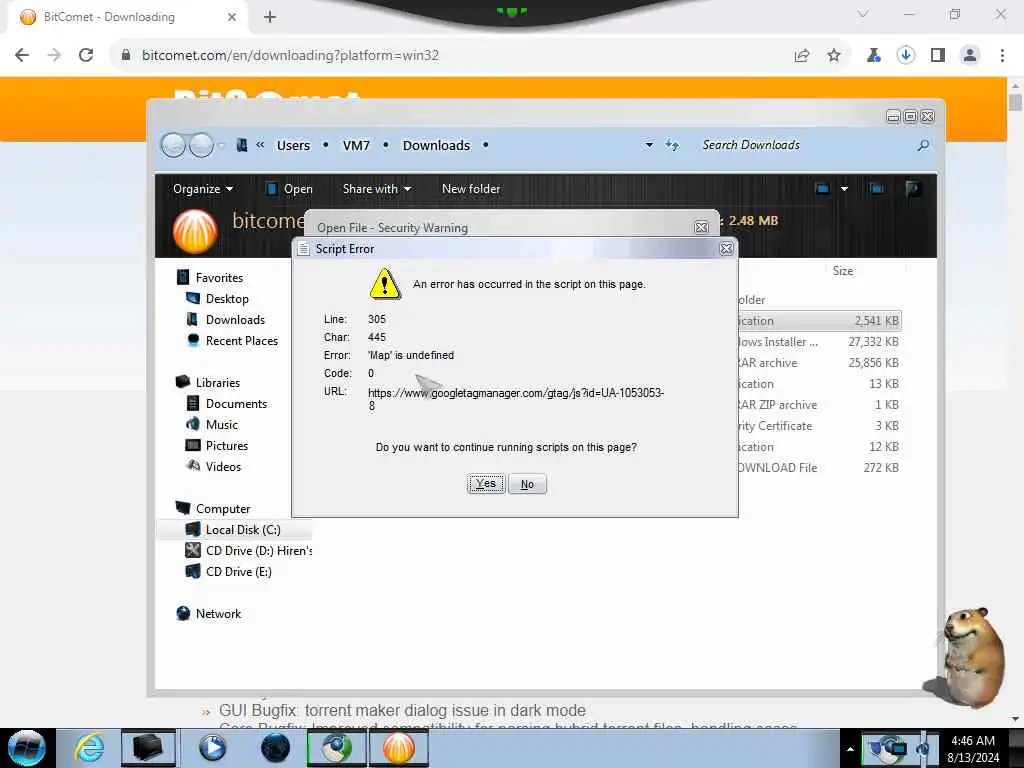
Task: Open Recent Places in the sidebar
Action: [x=242, y=340]
